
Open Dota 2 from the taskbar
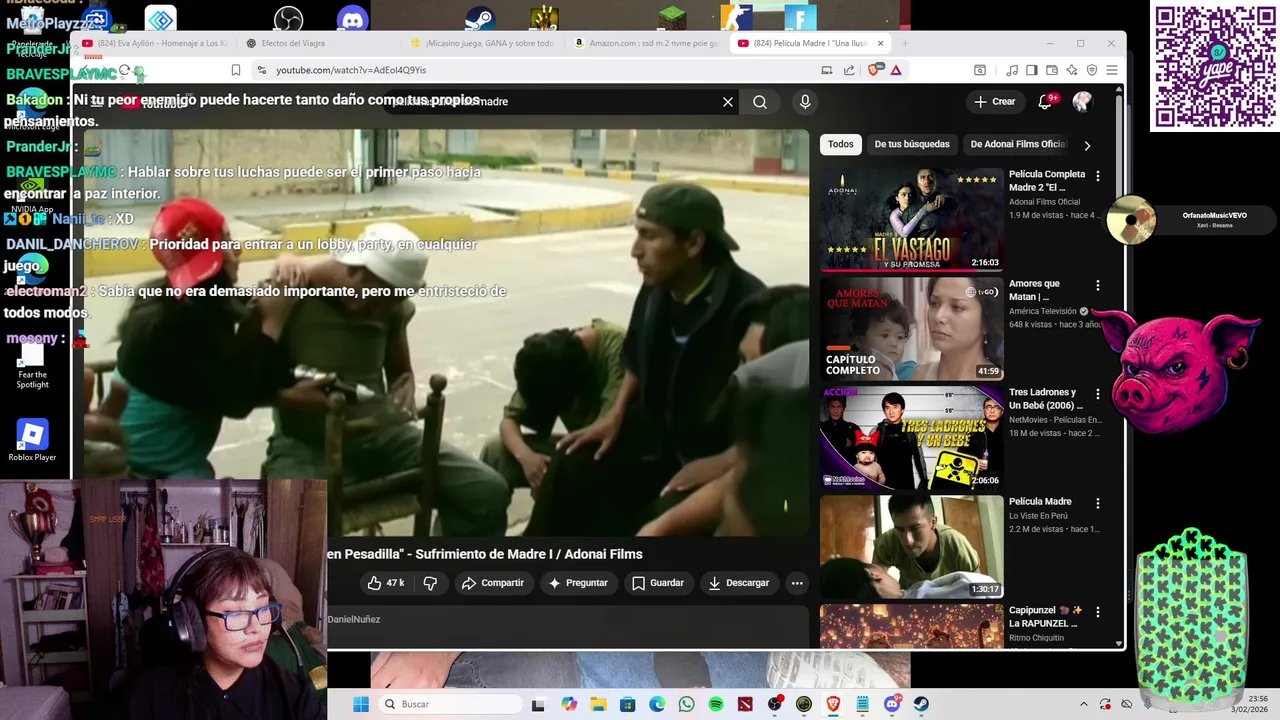[745, 704]
